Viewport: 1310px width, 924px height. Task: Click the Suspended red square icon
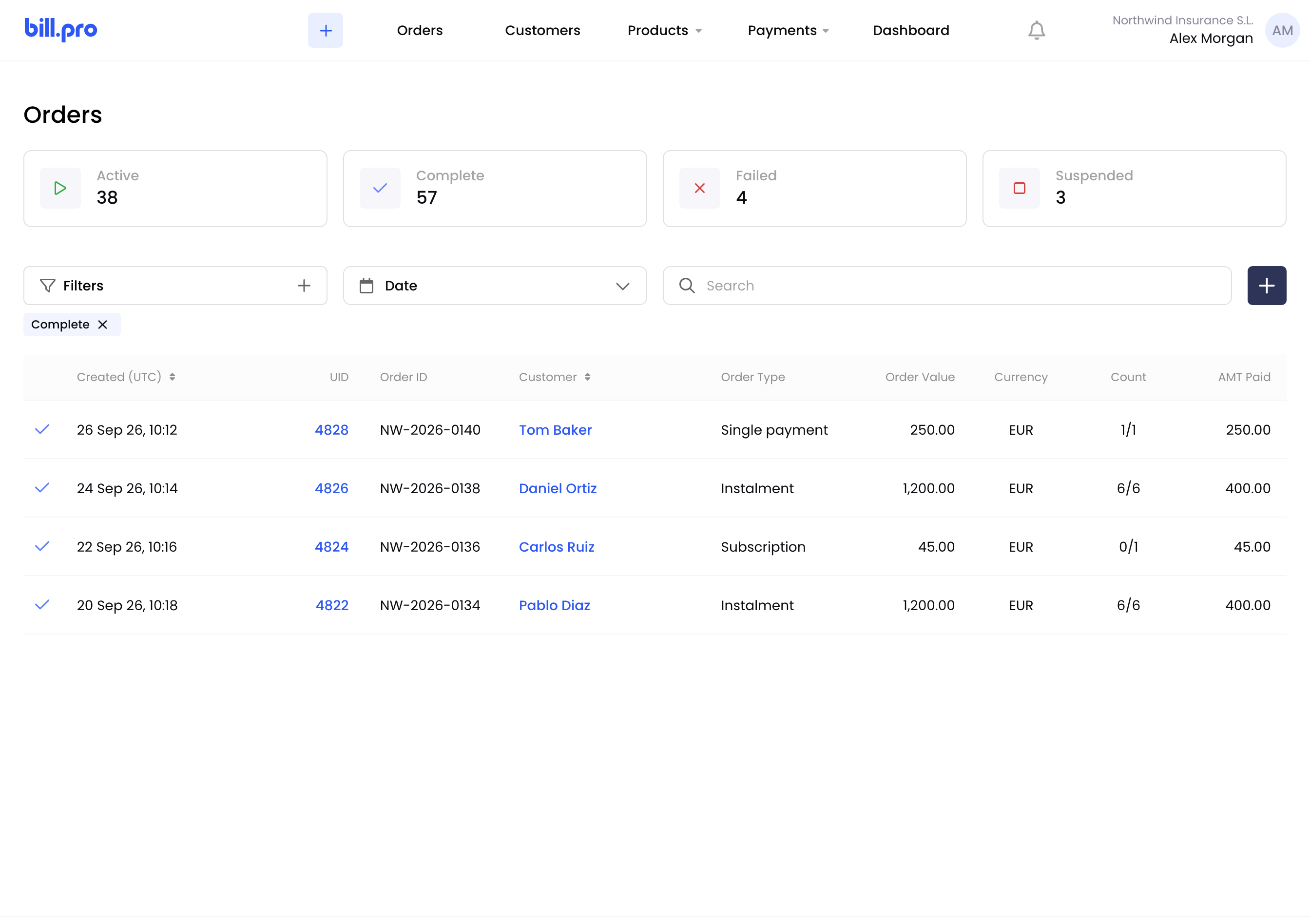pos(1019,188)
